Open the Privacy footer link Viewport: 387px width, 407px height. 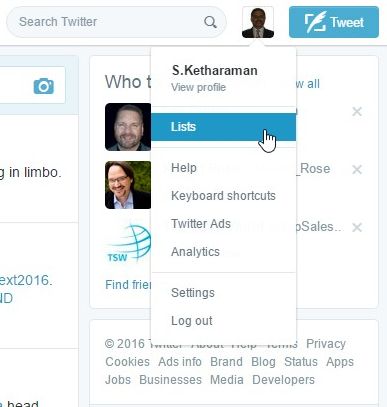[326, 344]
